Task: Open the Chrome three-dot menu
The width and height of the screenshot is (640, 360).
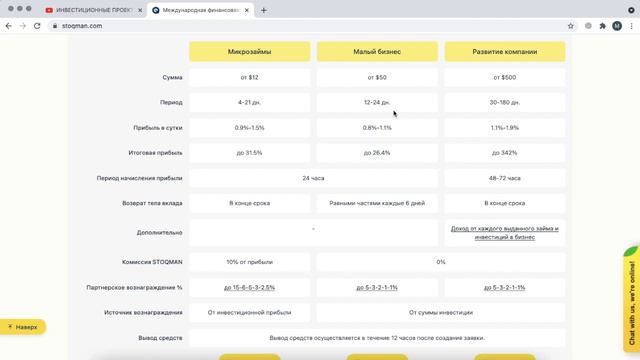Action: pos(631,26)
